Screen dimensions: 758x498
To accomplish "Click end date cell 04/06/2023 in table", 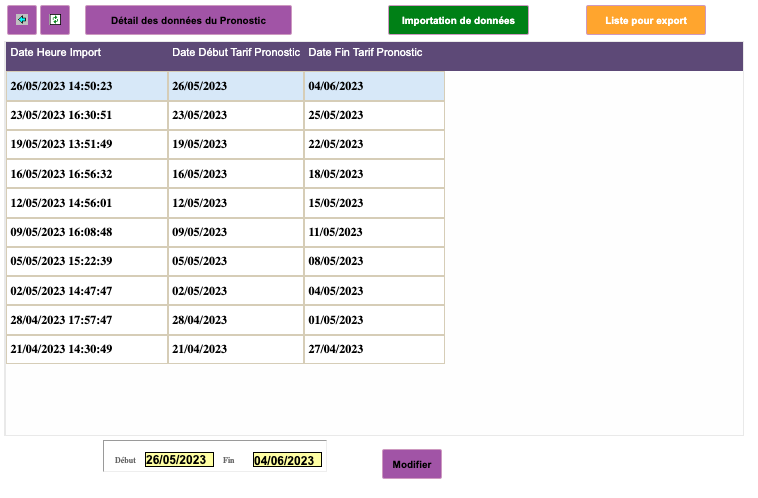I will click(x=375, y=86).
